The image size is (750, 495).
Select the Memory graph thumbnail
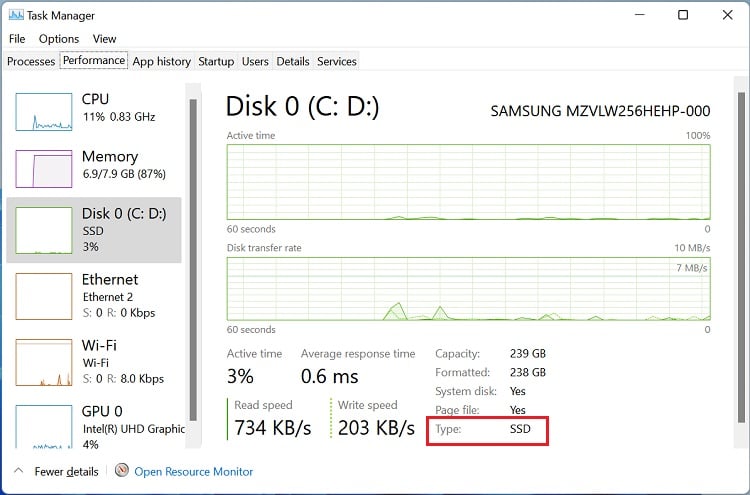44,169
